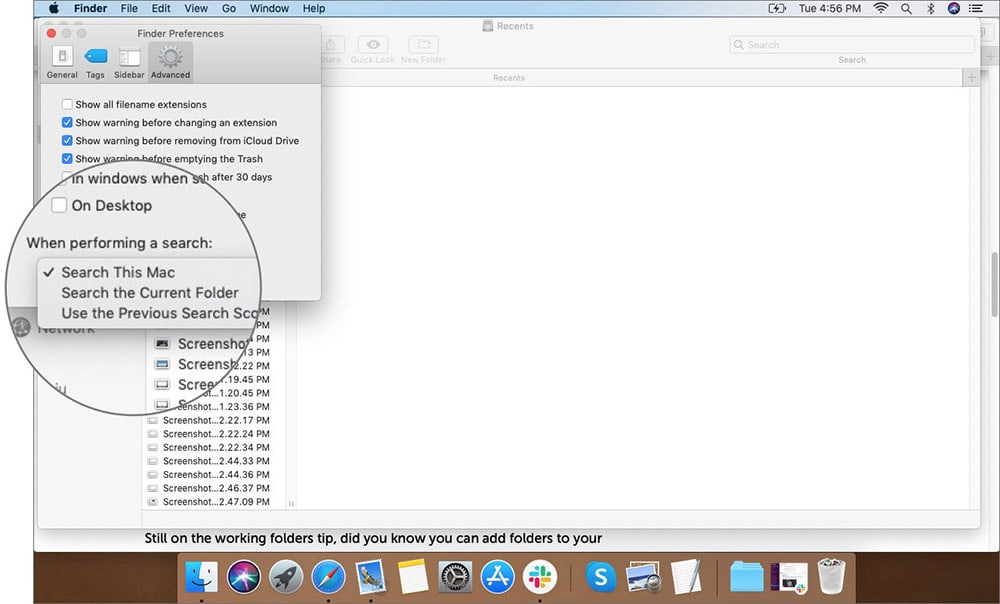Screen dimensions: 1000x604
Task: Open the General pane in Finder Preferences
Action: point(61,58)
